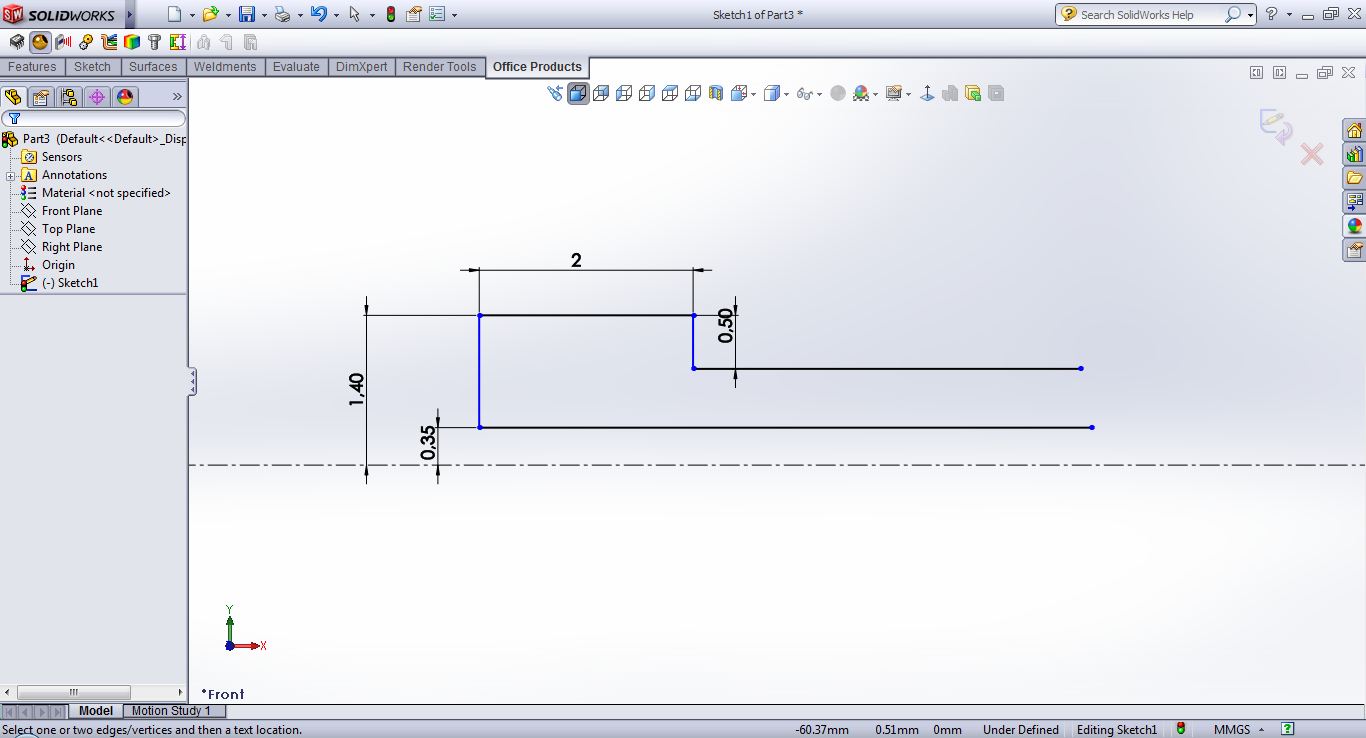This screenshot has height=738, width=1366.
Task: Toggle the PhotoView 360 add-in button
Action: 40,42
